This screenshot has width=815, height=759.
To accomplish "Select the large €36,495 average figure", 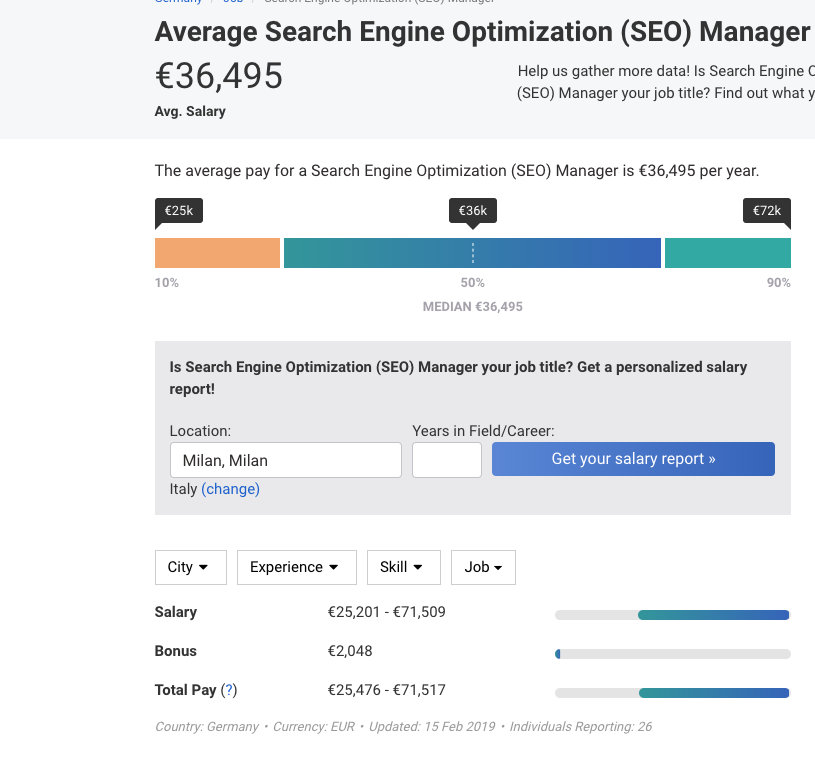I will (x=219, y=76).
